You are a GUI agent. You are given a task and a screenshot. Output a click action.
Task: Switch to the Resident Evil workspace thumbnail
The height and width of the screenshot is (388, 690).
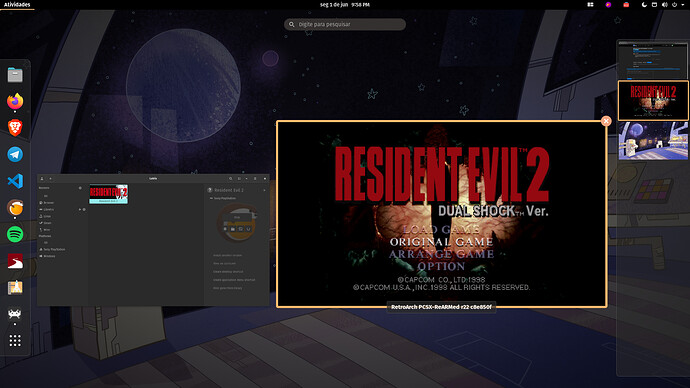[x=653, y=100]
